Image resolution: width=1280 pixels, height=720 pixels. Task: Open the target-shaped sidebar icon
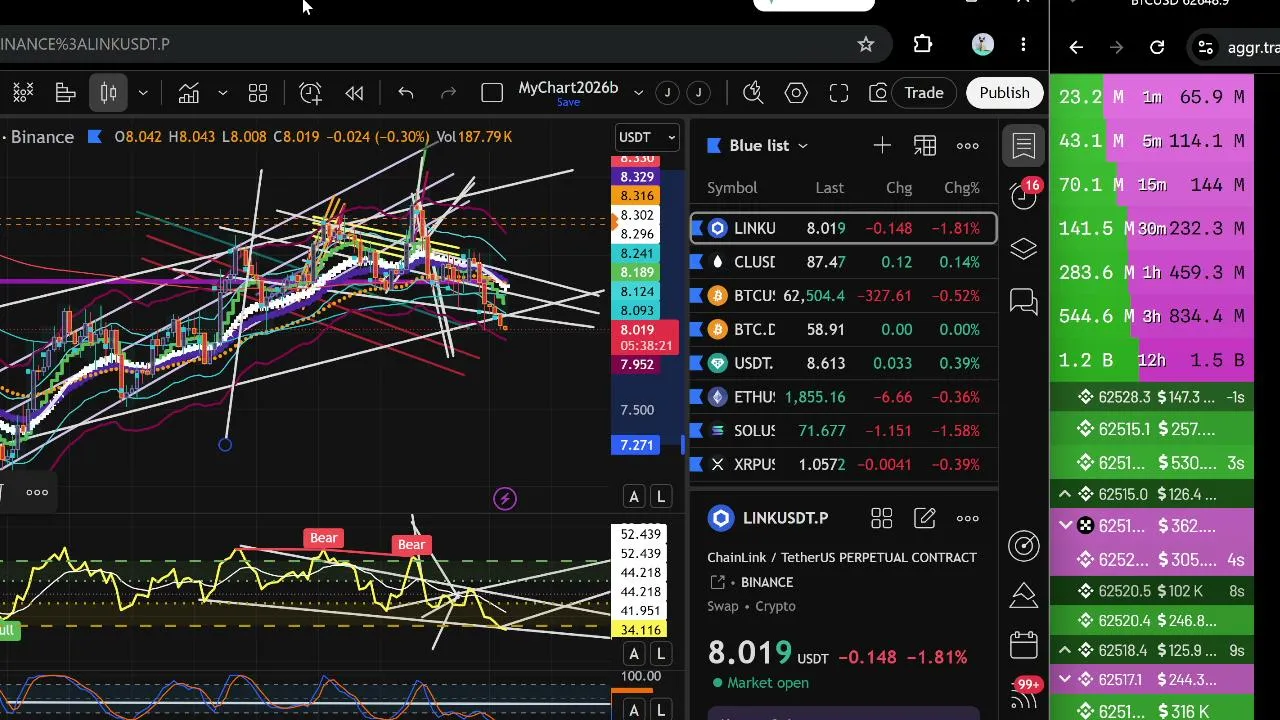[x=1024, y=545]
